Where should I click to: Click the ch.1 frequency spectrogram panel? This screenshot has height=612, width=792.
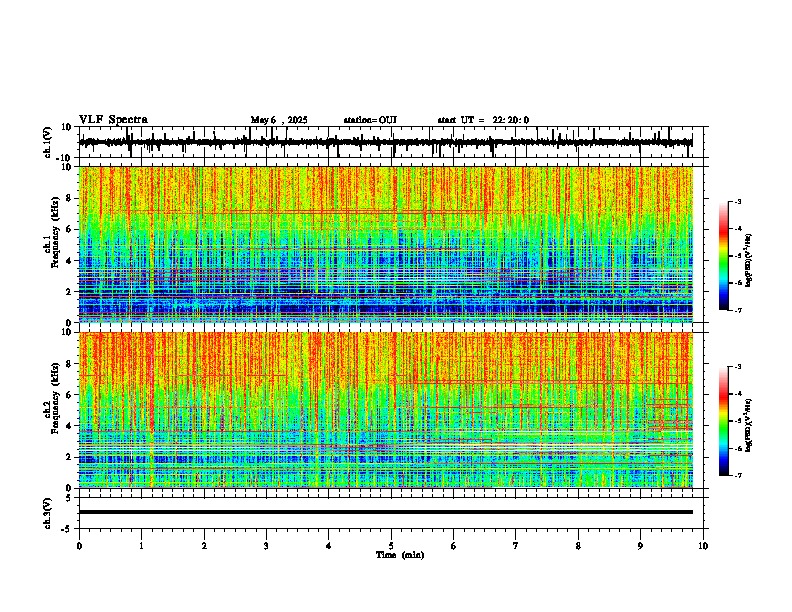(386, 244)
